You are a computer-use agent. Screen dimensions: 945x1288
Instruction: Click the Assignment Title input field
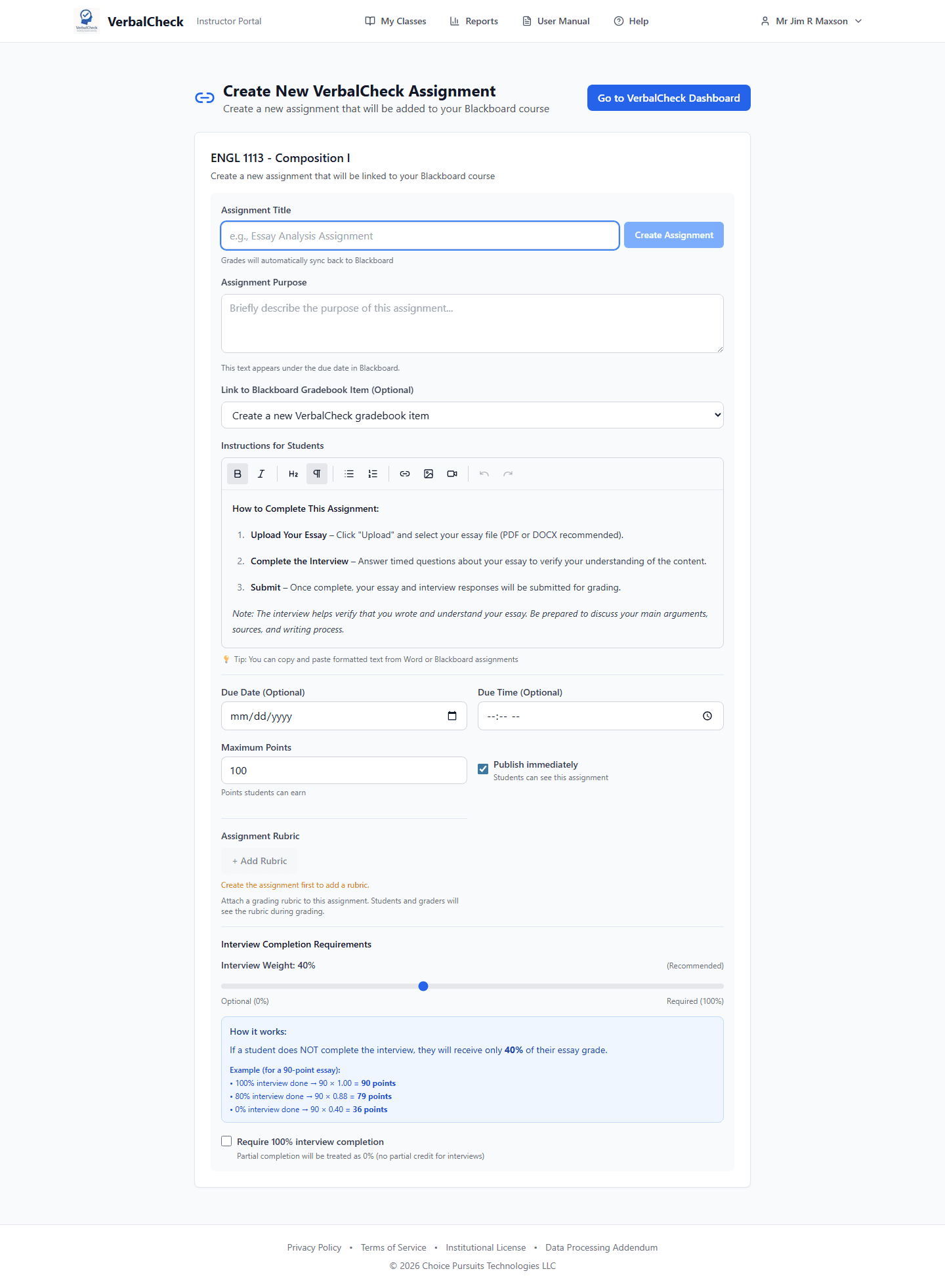tap(419, 235)
